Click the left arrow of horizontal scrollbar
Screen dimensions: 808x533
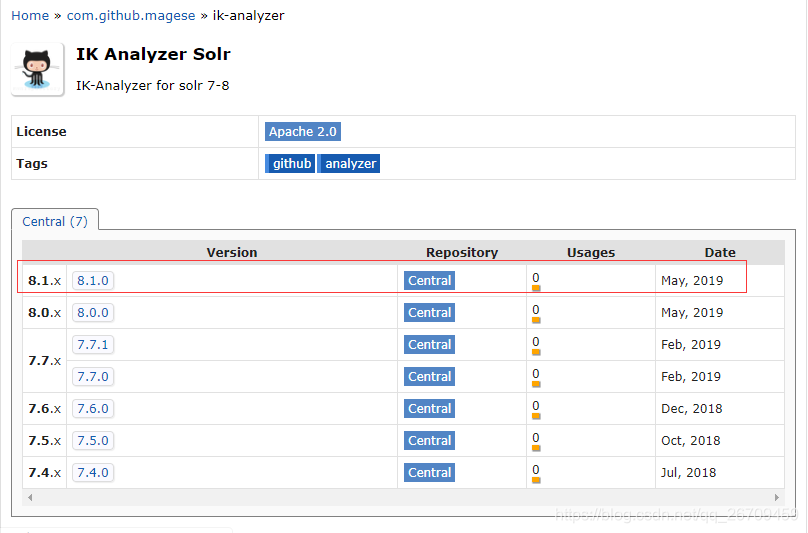(30, 497)
